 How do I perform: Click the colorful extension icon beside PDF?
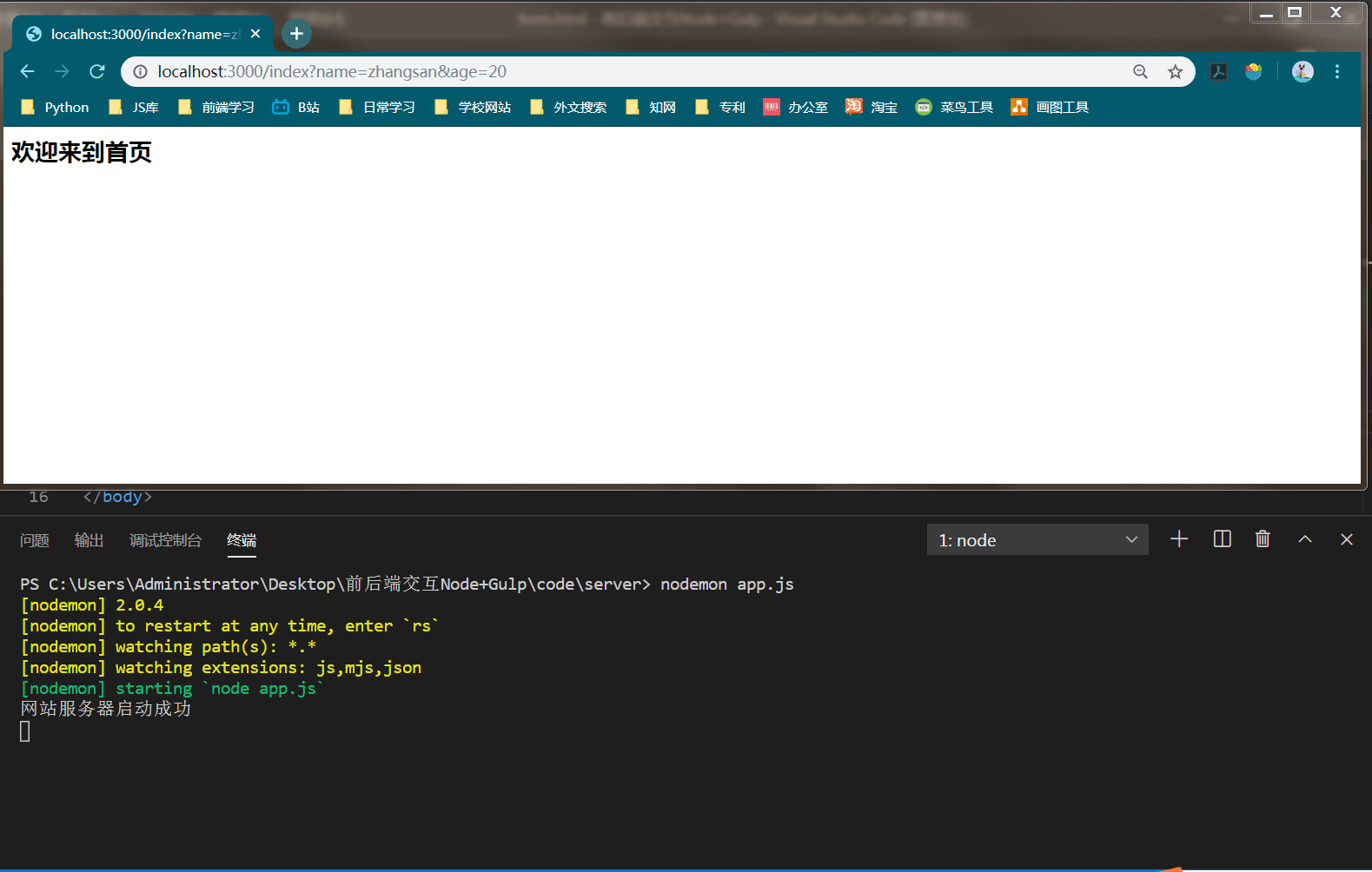click(x=1253, y=72)
